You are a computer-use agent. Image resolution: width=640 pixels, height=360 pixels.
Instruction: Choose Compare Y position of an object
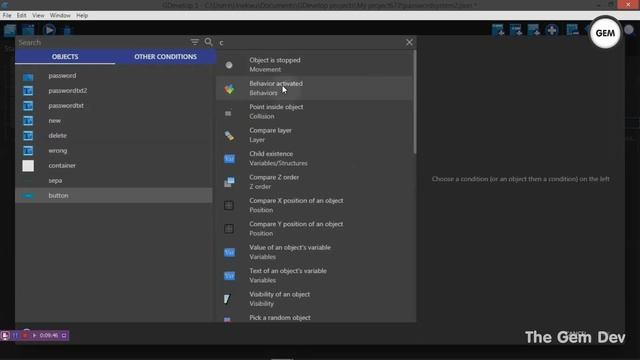click(314, 229)
